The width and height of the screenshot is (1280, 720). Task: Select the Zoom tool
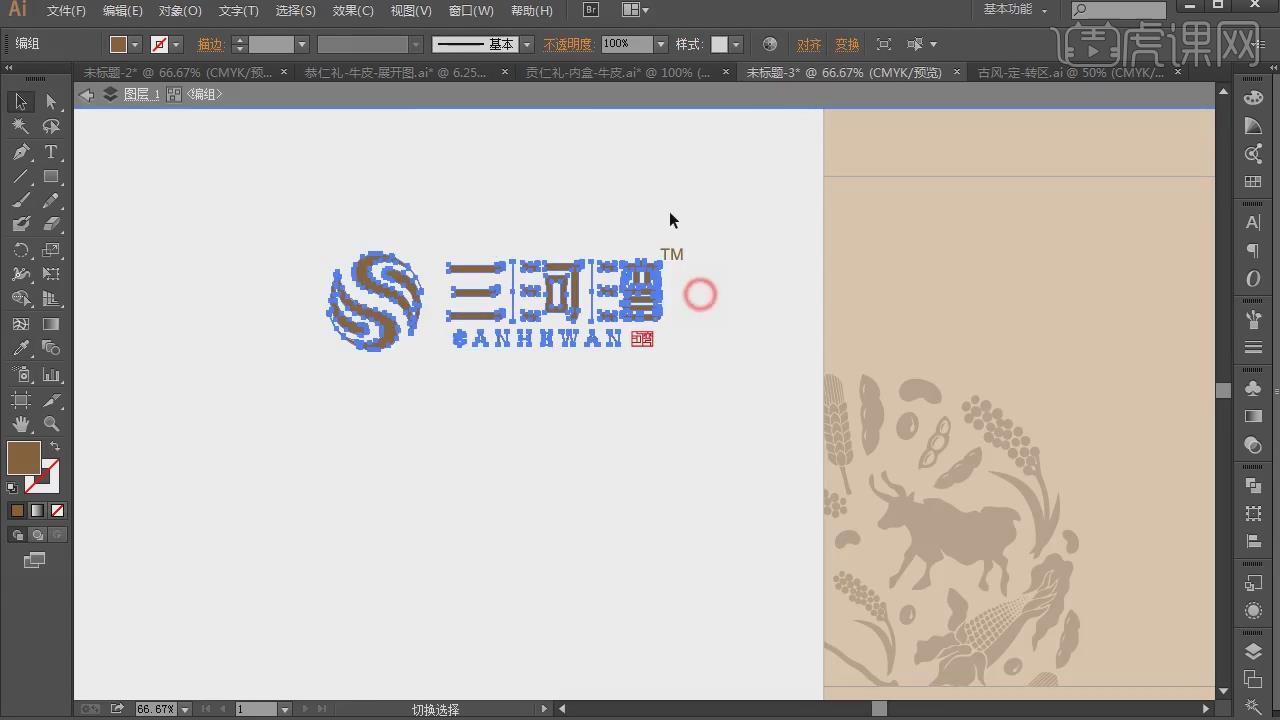tap(51, 424)
